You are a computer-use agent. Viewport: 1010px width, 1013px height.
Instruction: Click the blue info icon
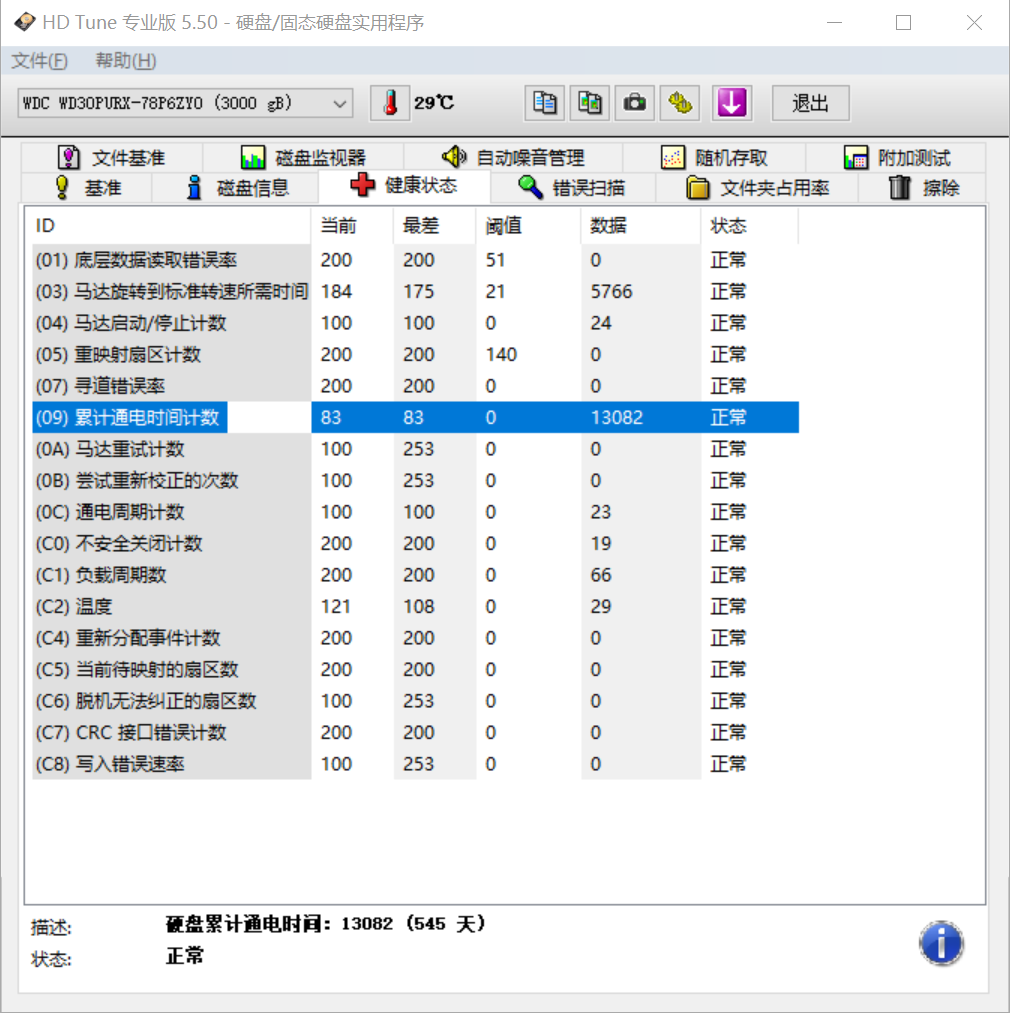point(941,943)
